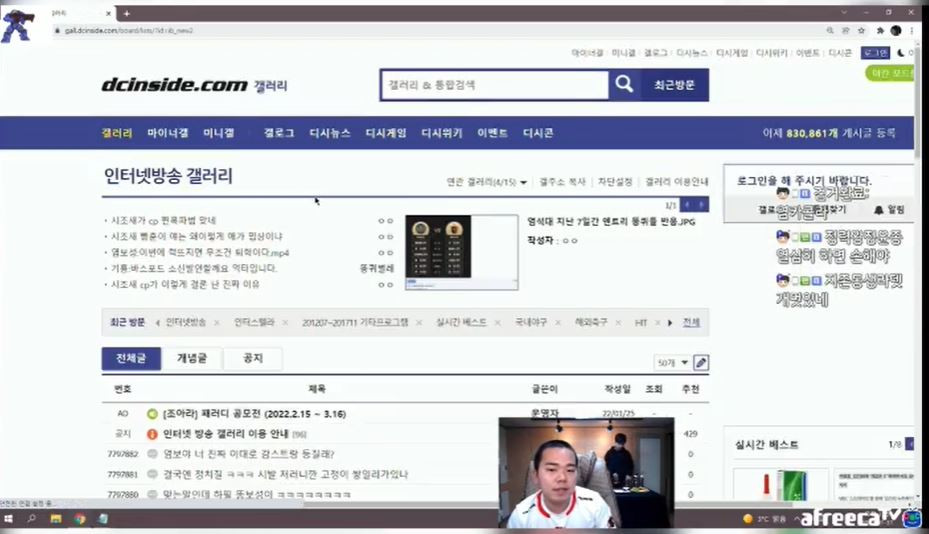Select the 공지 tab
Image resolution: width=929 pixels, height=534 pixels.
tap(253, 359)
